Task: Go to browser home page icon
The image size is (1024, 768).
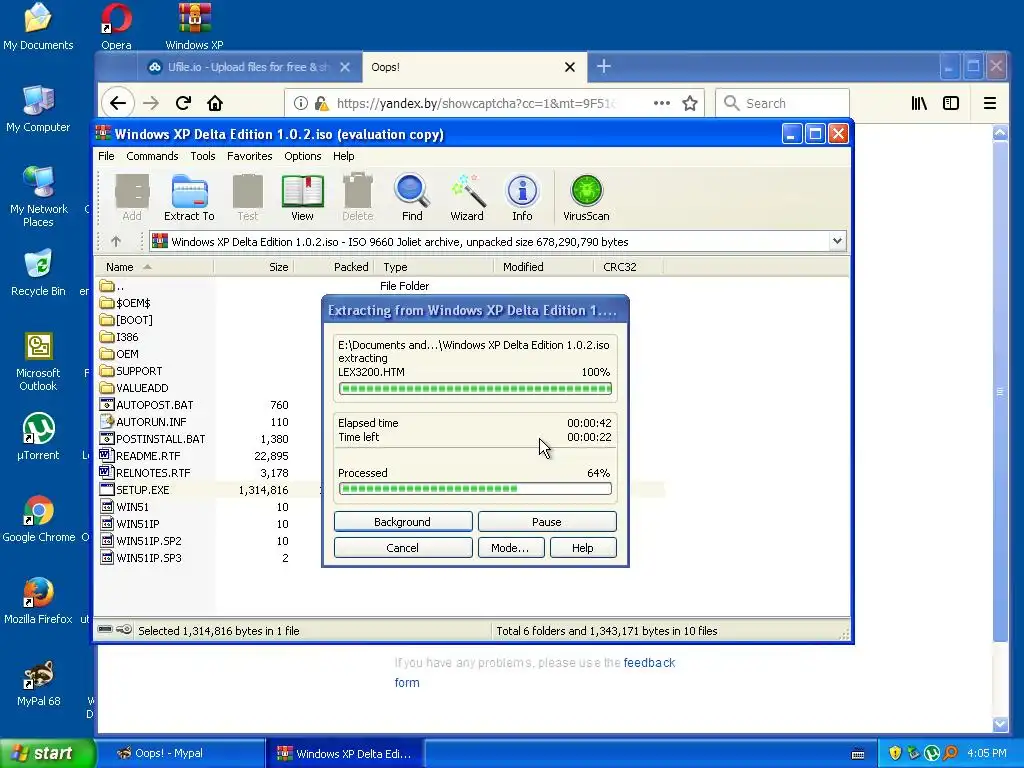Action: coord(215,103)
